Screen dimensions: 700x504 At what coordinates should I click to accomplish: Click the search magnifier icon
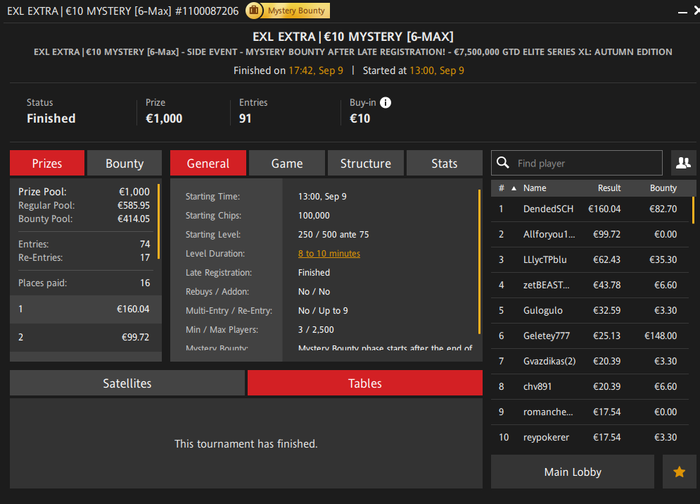503,162
